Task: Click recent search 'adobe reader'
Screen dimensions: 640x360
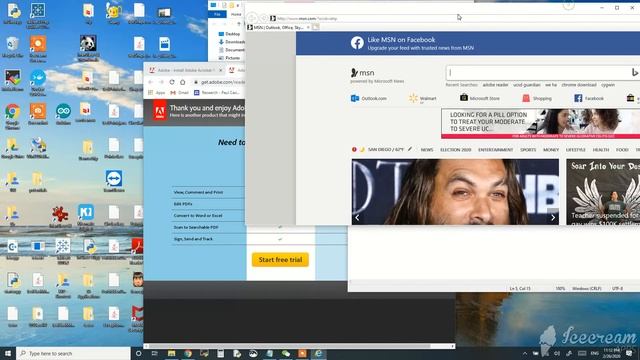Action: coord(496,85)
